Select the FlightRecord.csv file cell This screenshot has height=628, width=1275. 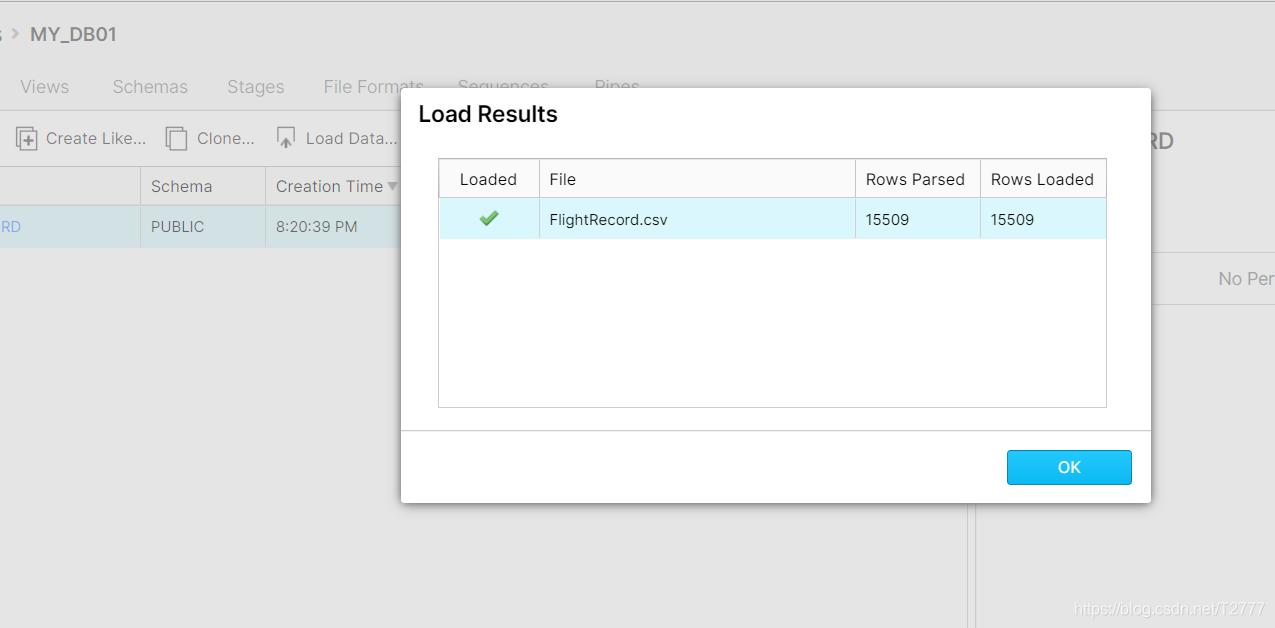(697, 219)
